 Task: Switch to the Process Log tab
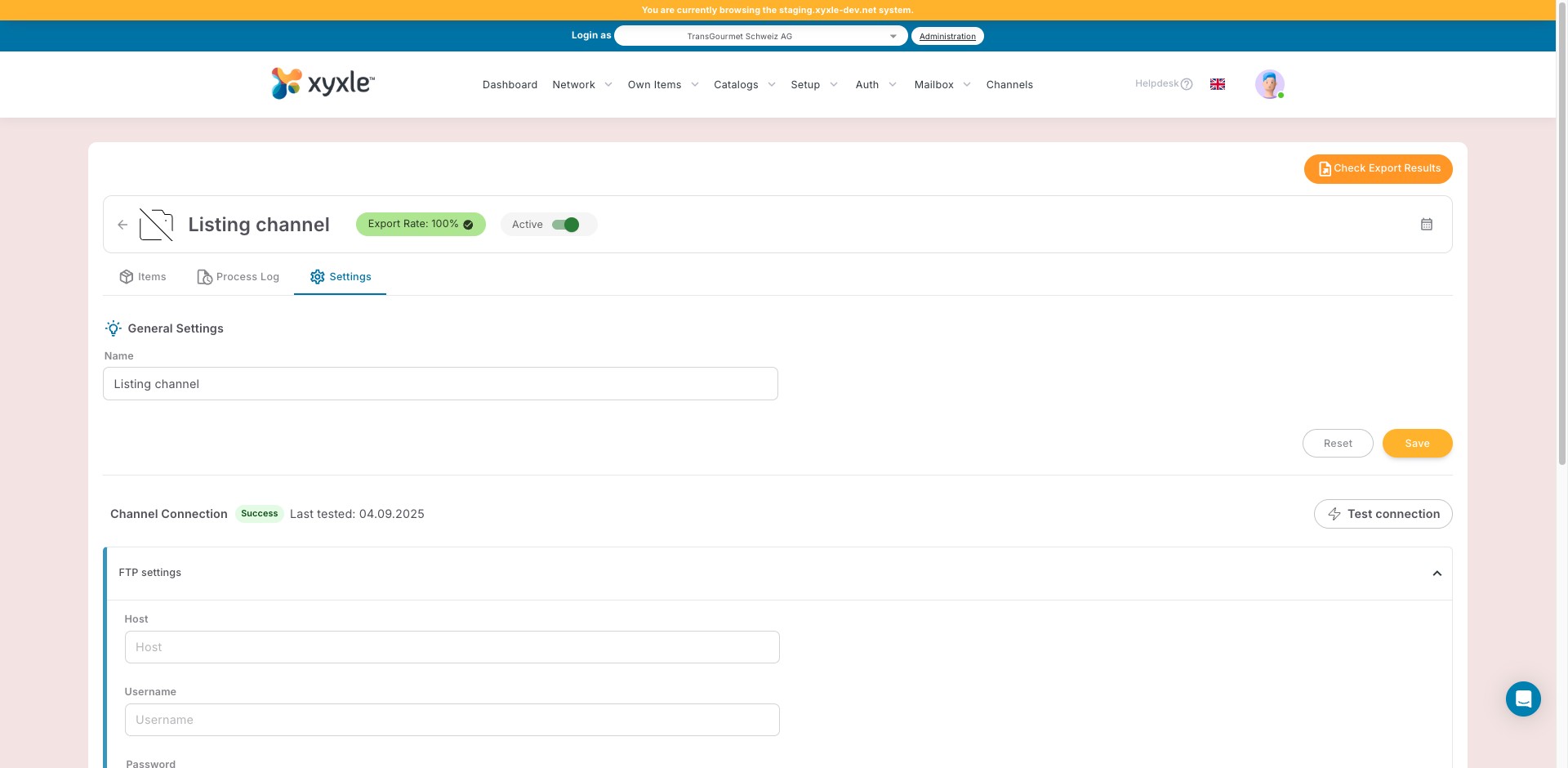click(238, 277)
